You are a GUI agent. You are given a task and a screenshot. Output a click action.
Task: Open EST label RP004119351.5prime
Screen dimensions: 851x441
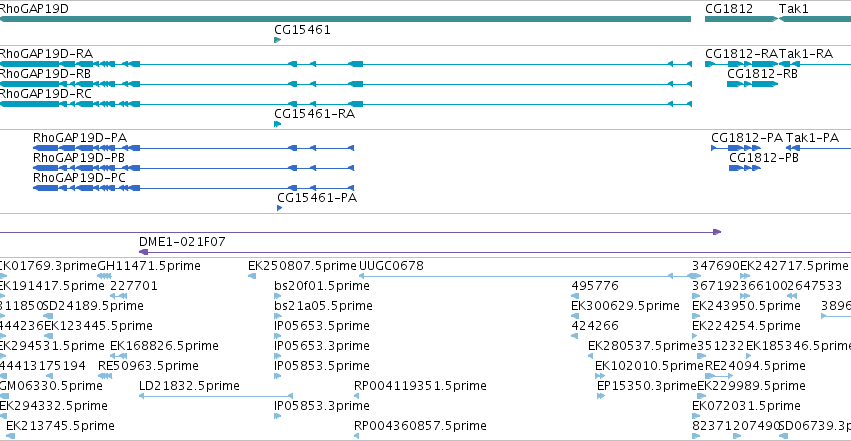point(420,386)
